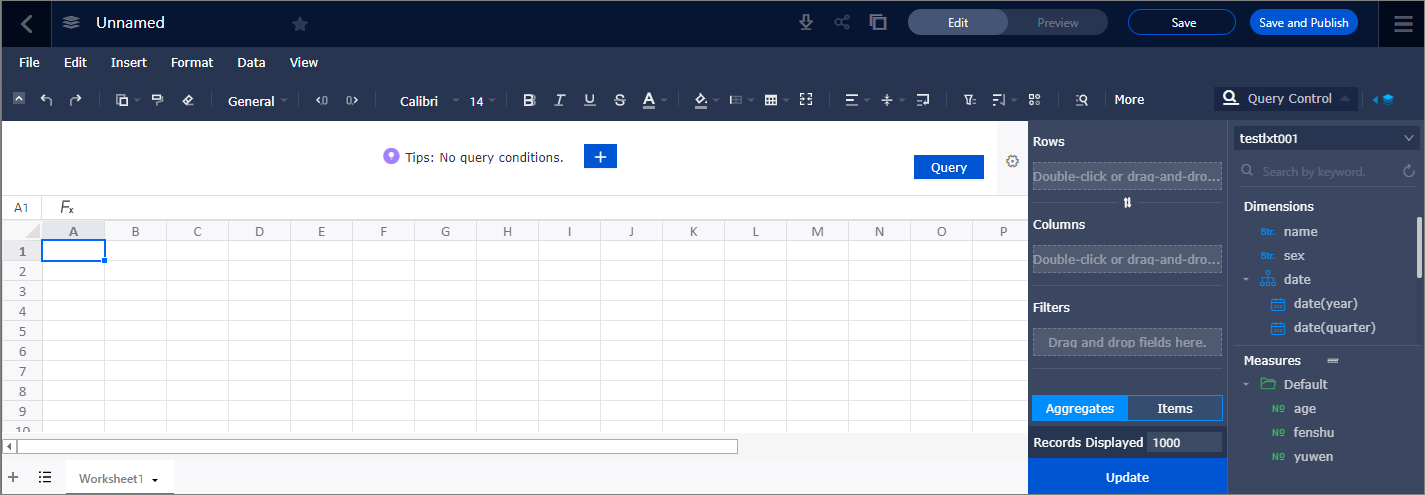Click the decrease decimal places icon

[321, 100]
